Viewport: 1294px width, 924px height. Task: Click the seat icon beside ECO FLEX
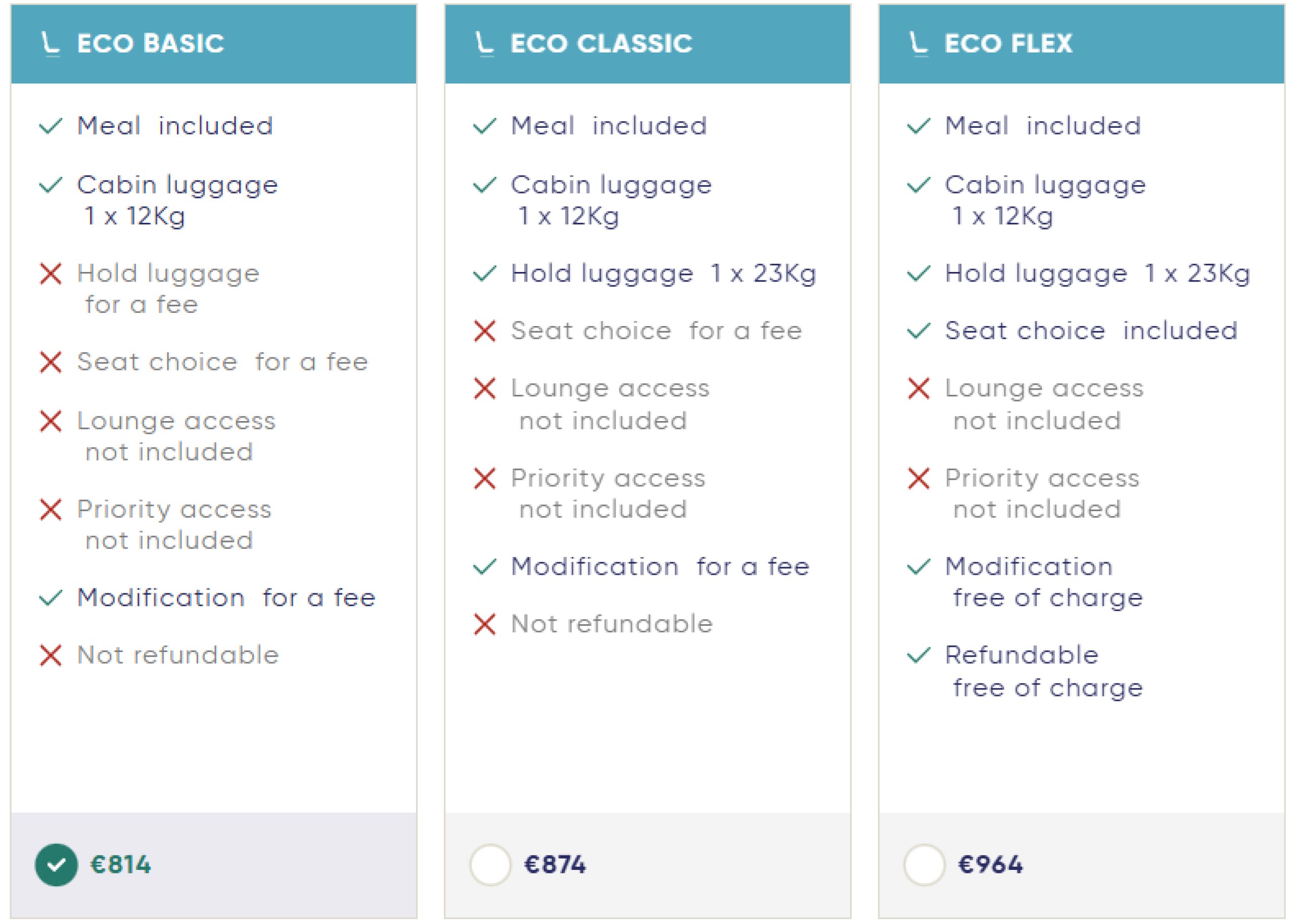click(918, 44)
